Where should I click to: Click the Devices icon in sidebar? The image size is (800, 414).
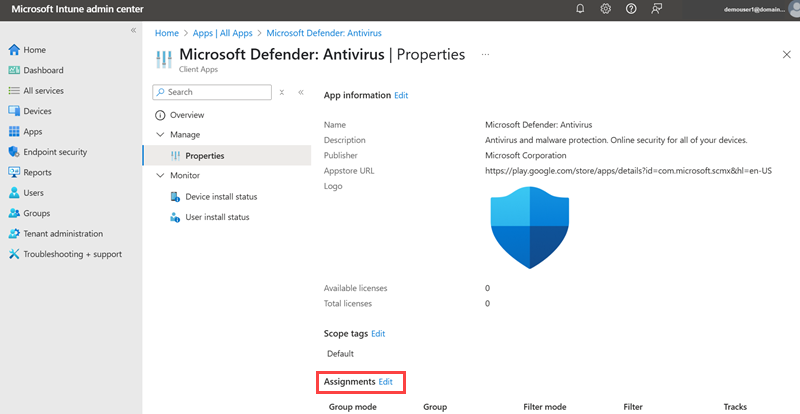[x=14, y=111]
